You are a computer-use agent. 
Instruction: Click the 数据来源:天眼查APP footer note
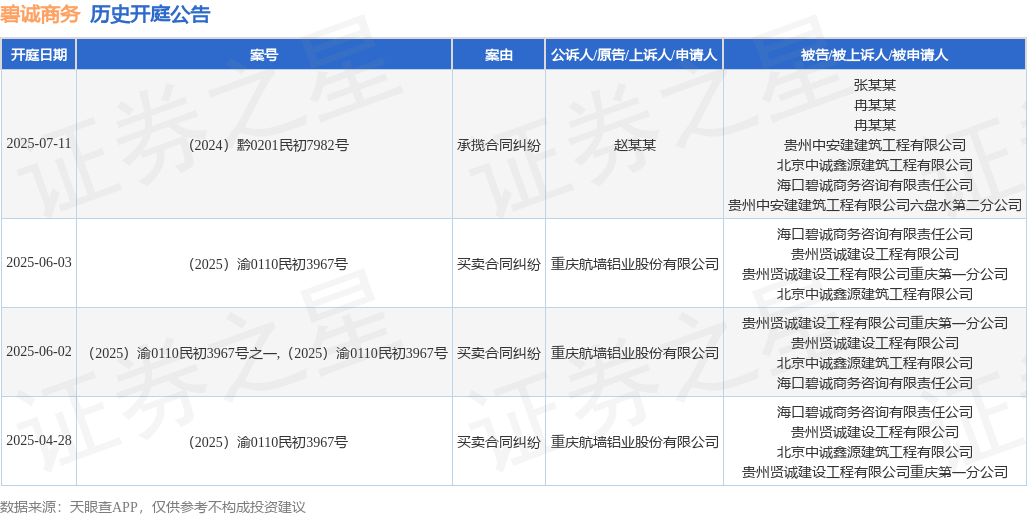click(153, 507)
